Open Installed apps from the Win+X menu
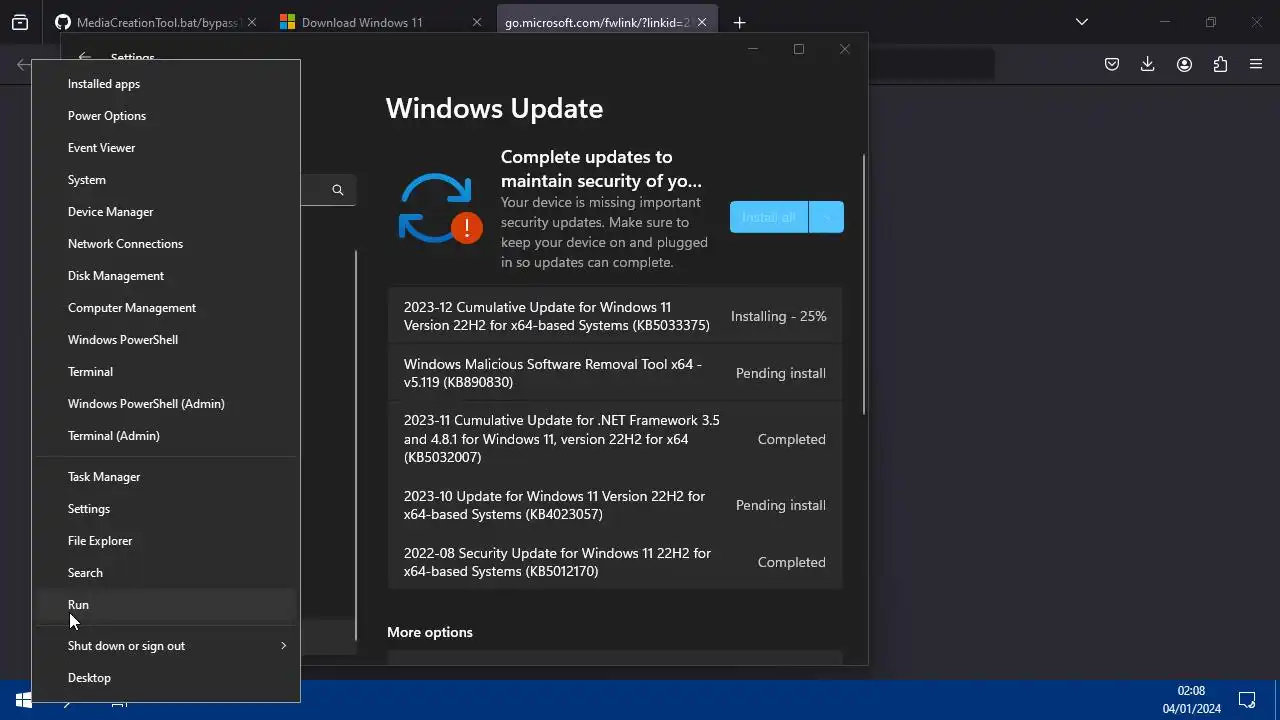1280x720 pixels. click(166, 84)
